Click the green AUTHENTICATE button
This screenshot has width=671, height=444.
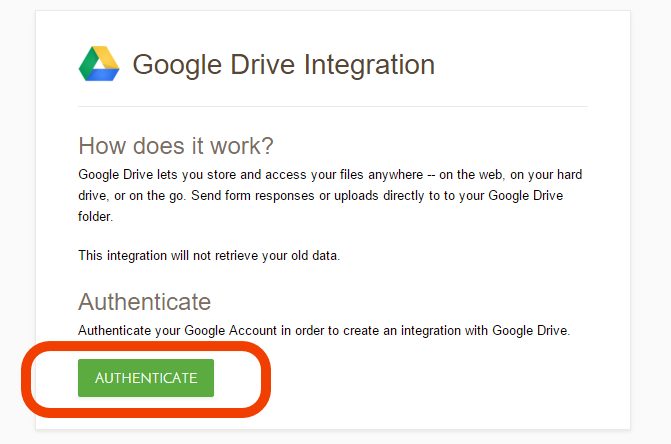tap(146, 378)
